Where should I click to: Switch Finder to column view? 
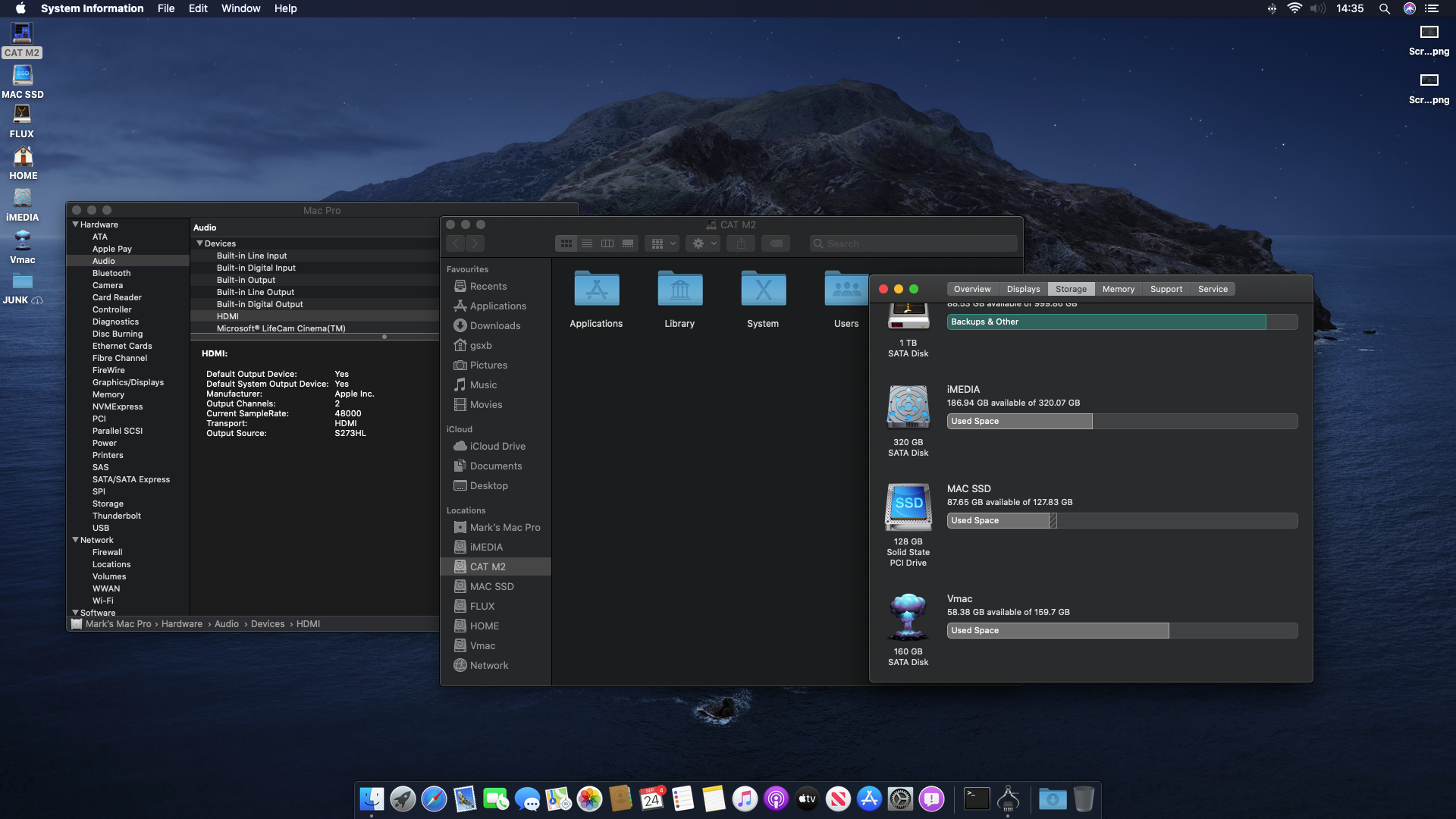(607, 243)
